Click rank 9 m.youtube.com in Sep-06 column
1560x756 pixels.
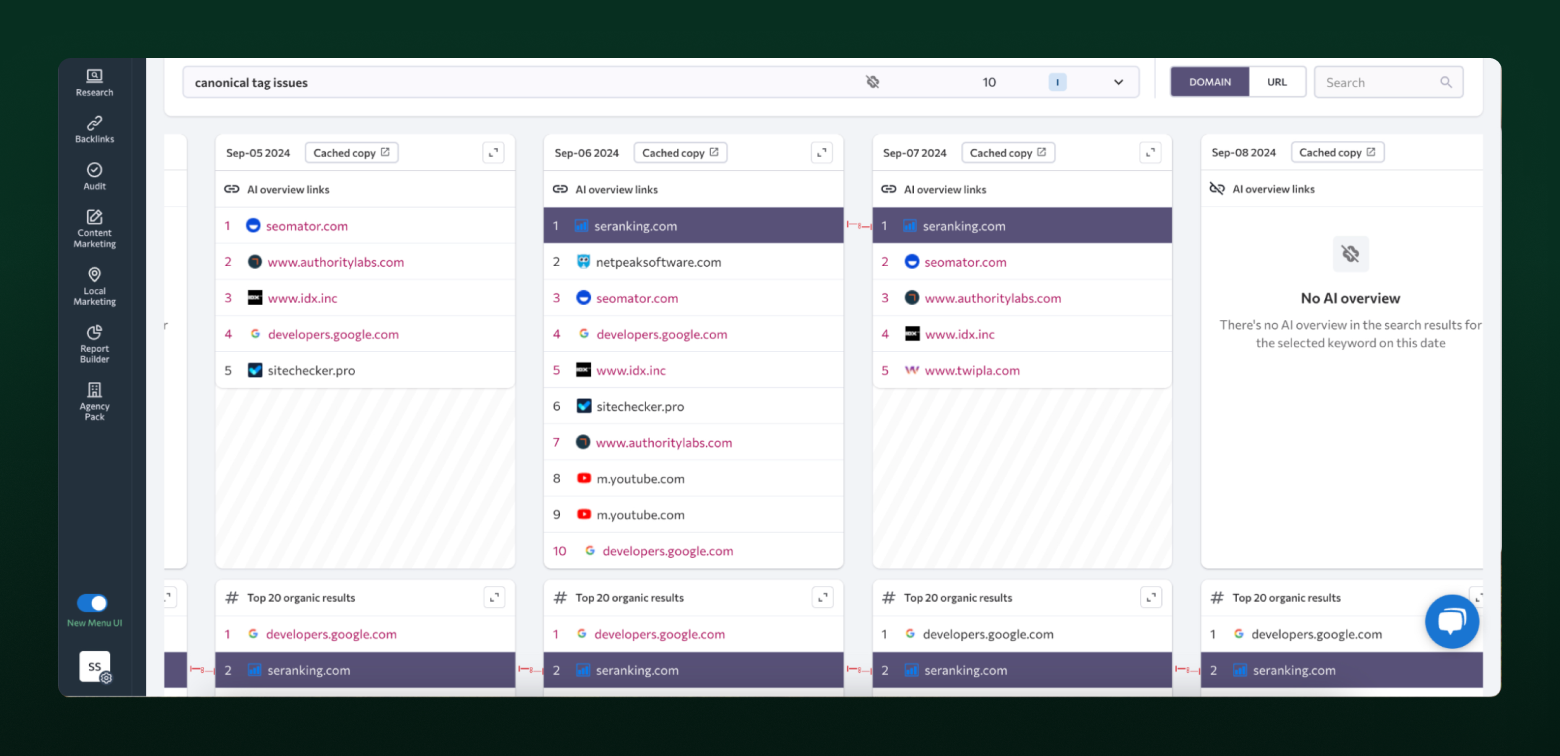(640, 514)
